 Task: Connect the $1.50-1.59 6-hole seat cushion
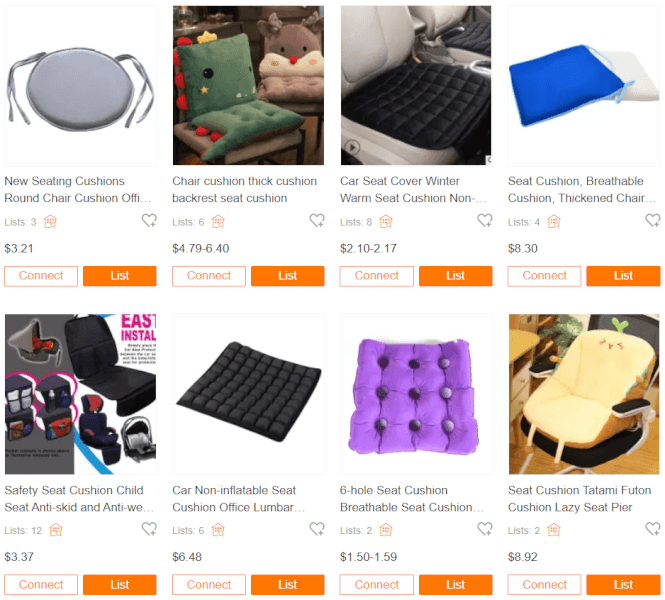click(x=377, y=585)
